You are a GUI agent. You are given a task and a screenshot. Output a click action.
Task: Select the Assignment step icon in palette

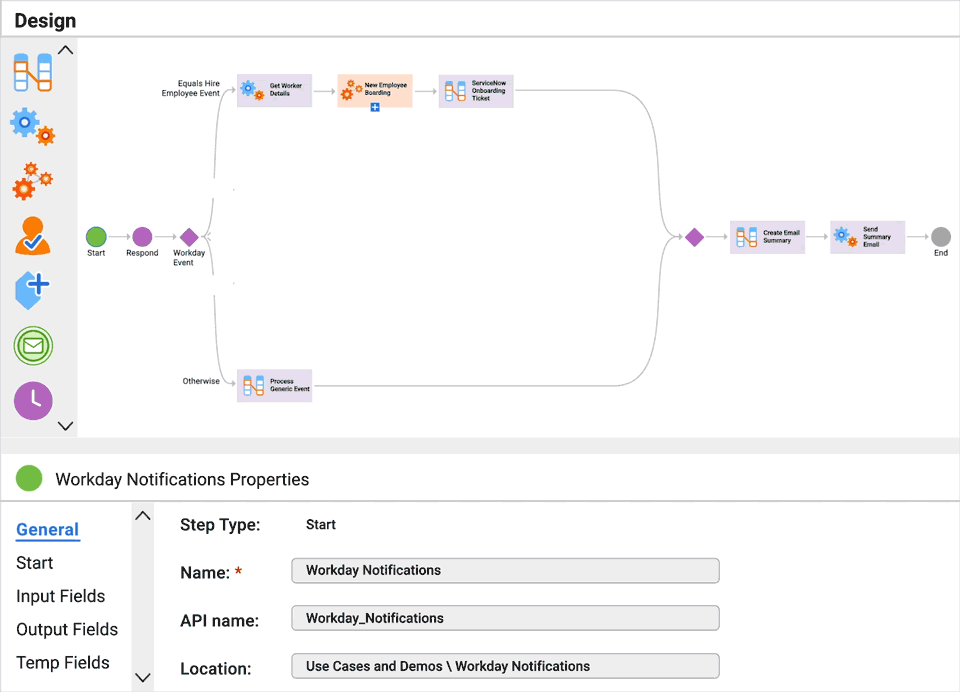coord(33,72)
